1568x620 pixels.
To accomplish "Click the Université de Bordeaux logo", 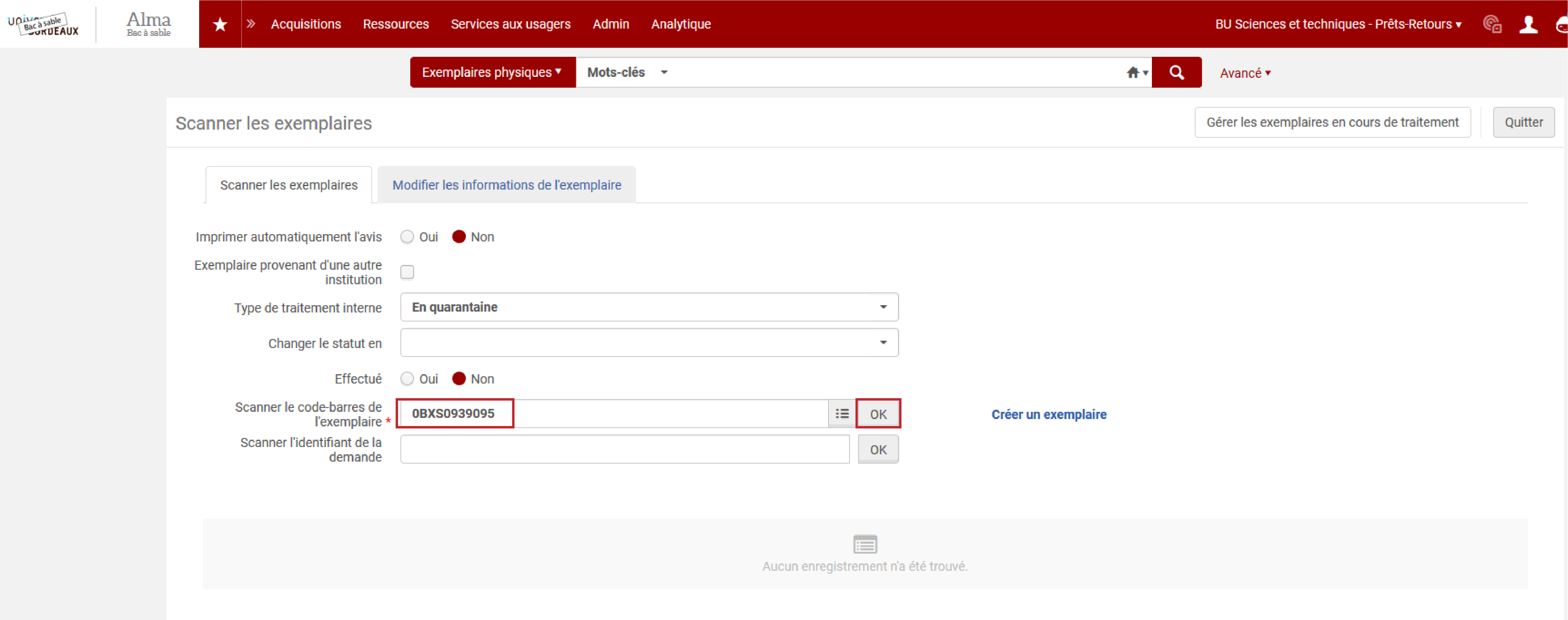I will 43,24.
